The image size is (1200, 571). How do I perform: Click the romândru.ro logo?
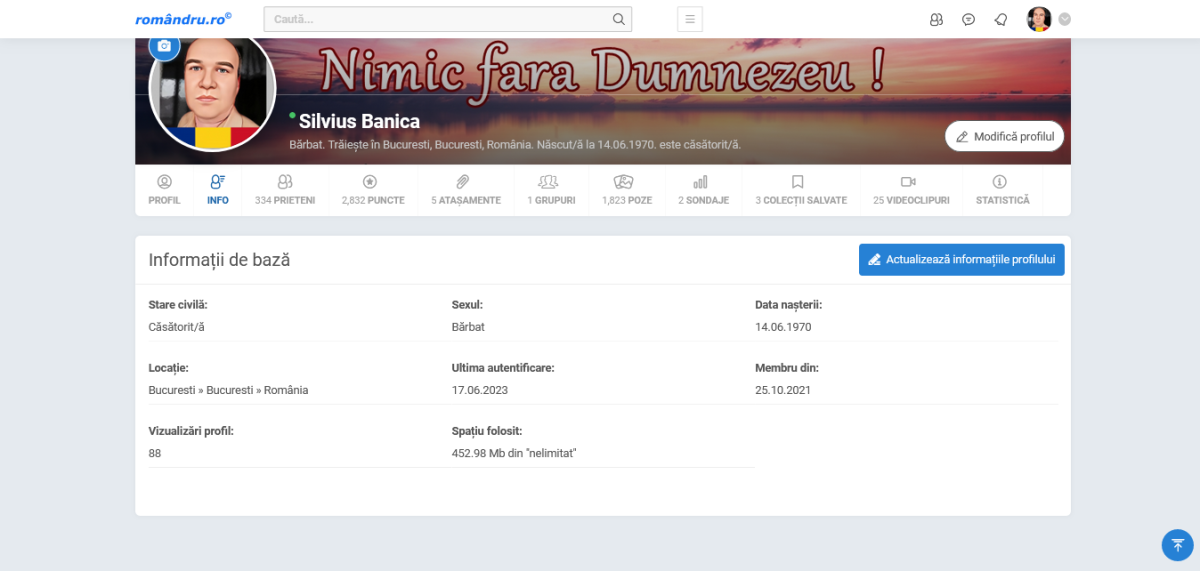tap(183, 19)
